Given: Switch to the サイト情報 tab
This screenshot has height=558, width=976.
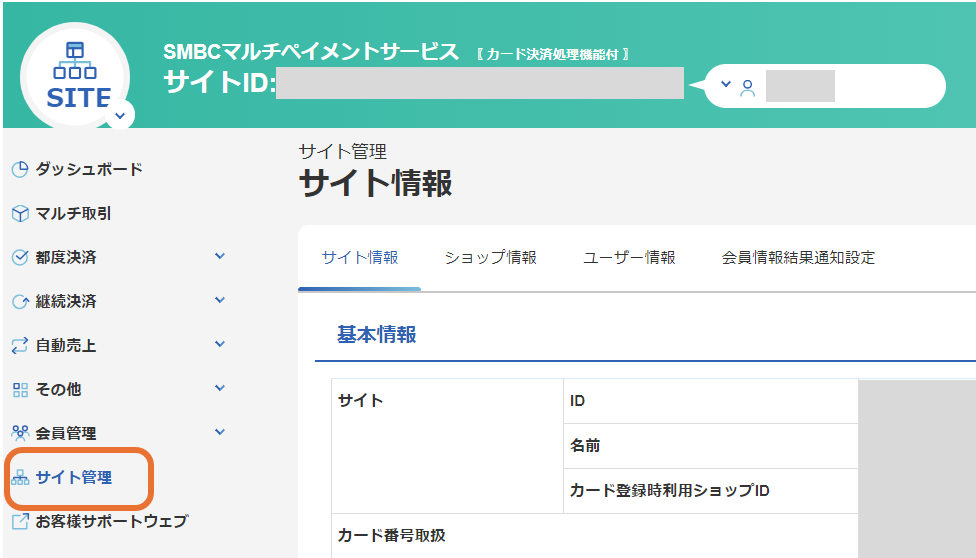Looking at the screenshot, I should 360,258.
